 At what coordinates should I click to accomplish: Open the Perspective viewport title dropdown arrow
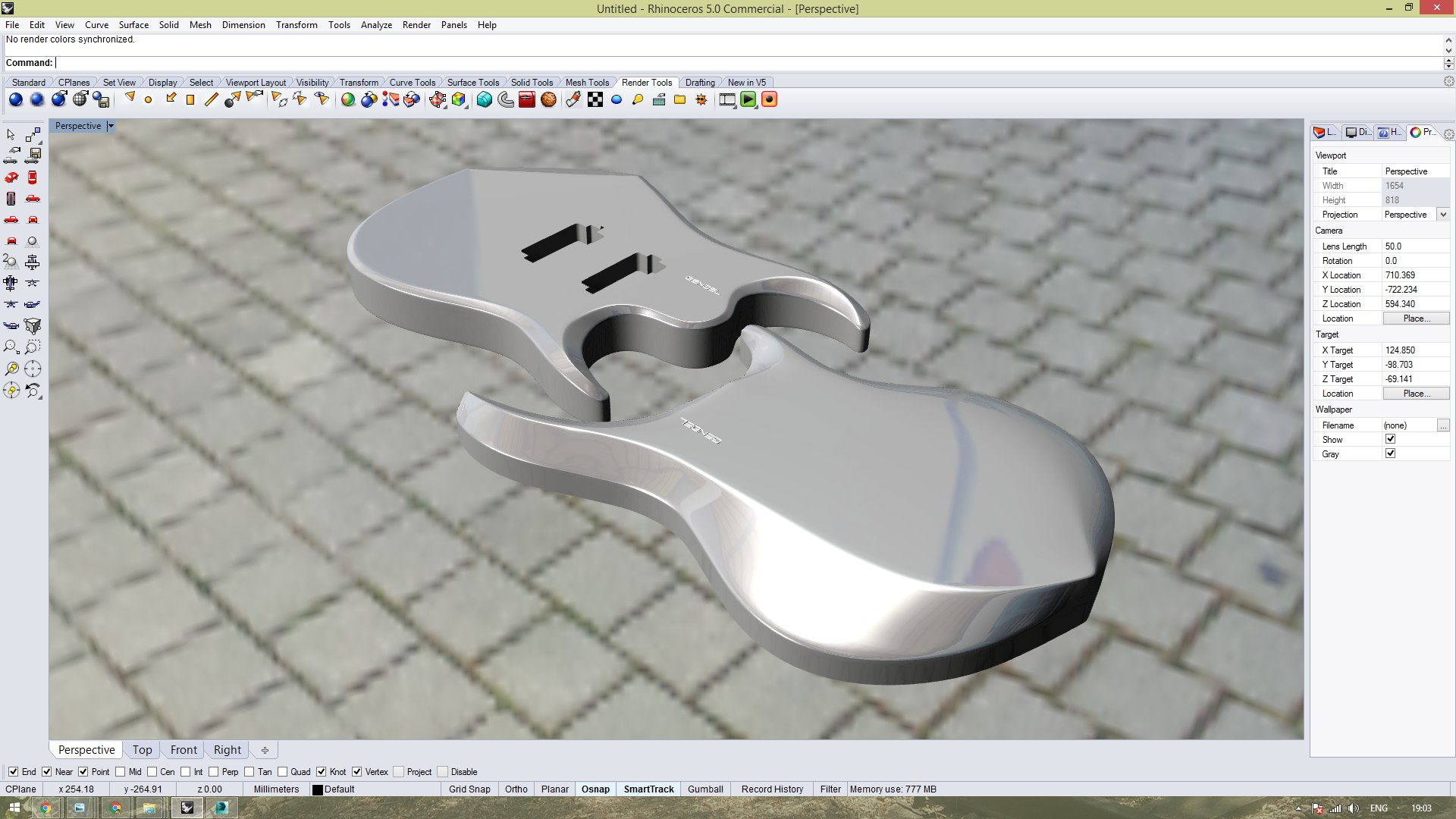pyautogui.click(x=110, y=126)
